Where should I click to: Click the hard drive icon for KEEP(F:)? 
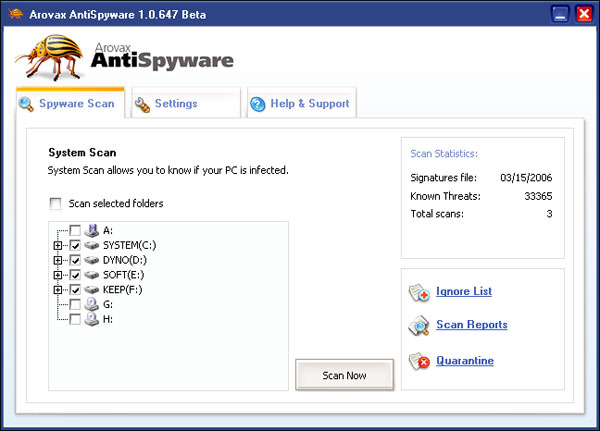pos(91,290)
